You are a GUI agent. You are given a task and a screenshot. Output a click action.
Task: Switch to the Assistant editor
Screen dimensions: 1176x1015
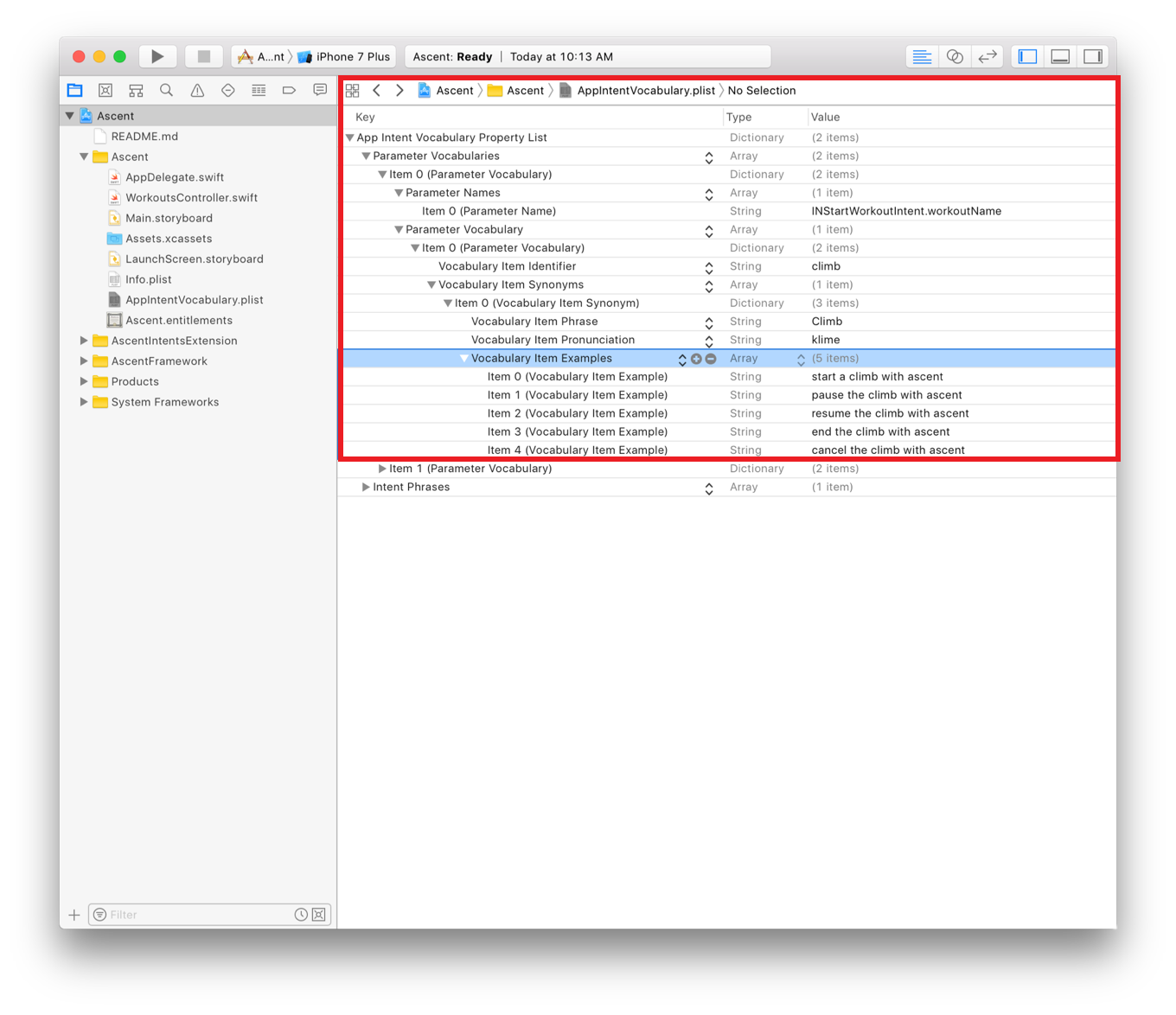click(x=955, y=56)
